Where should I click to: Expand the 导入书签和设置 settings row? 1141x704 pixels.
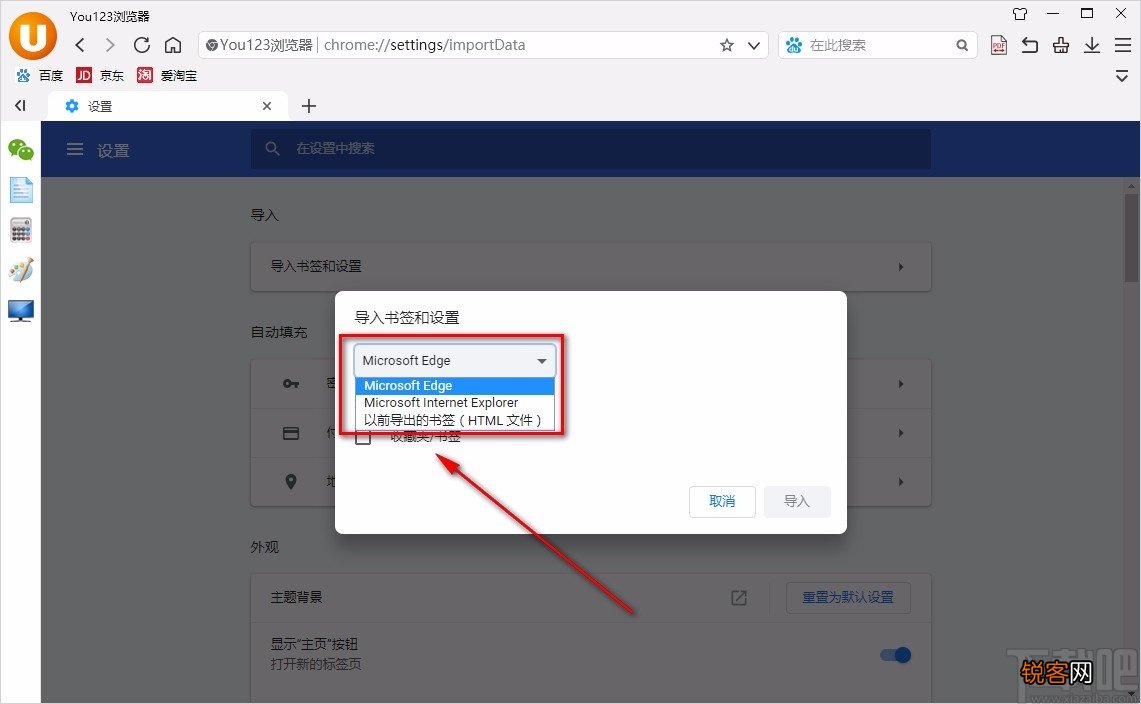[590, 266]
